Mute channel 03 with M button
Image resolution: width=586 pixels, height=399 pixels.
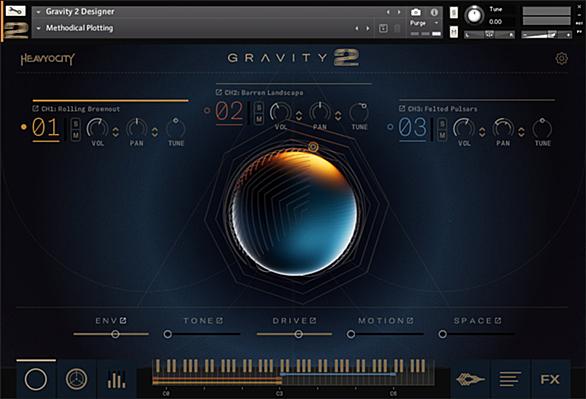pyautogui.click(x=442, y=135)
